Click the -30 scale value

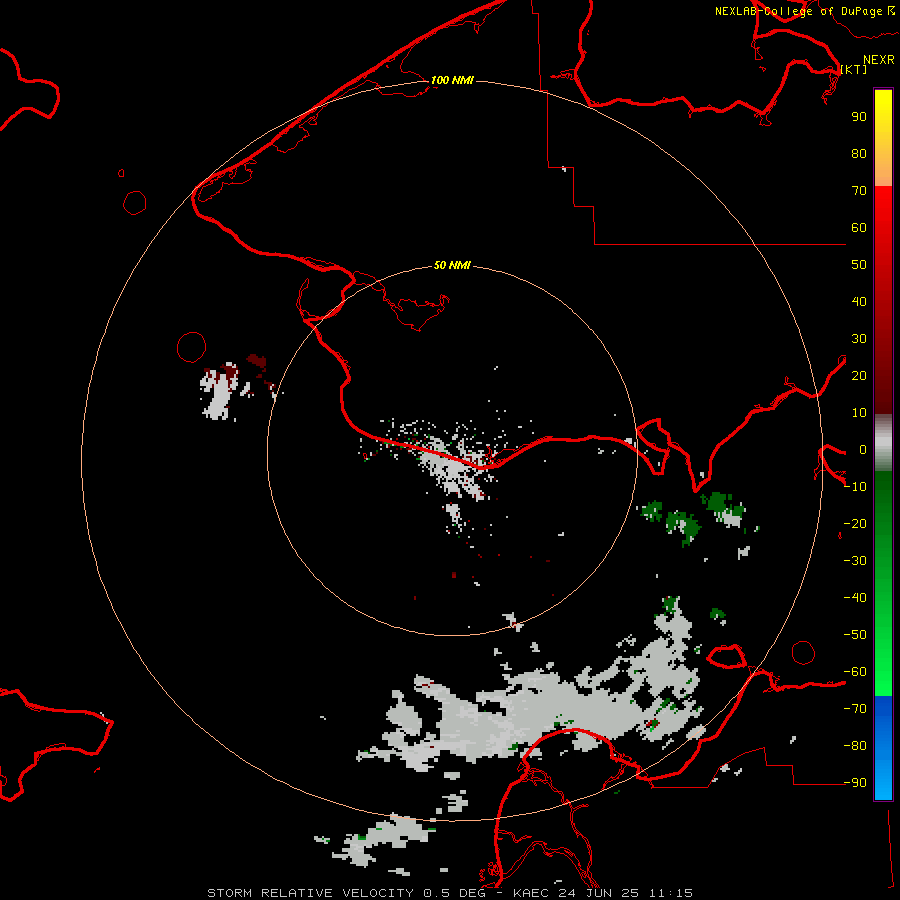(855, 561)
